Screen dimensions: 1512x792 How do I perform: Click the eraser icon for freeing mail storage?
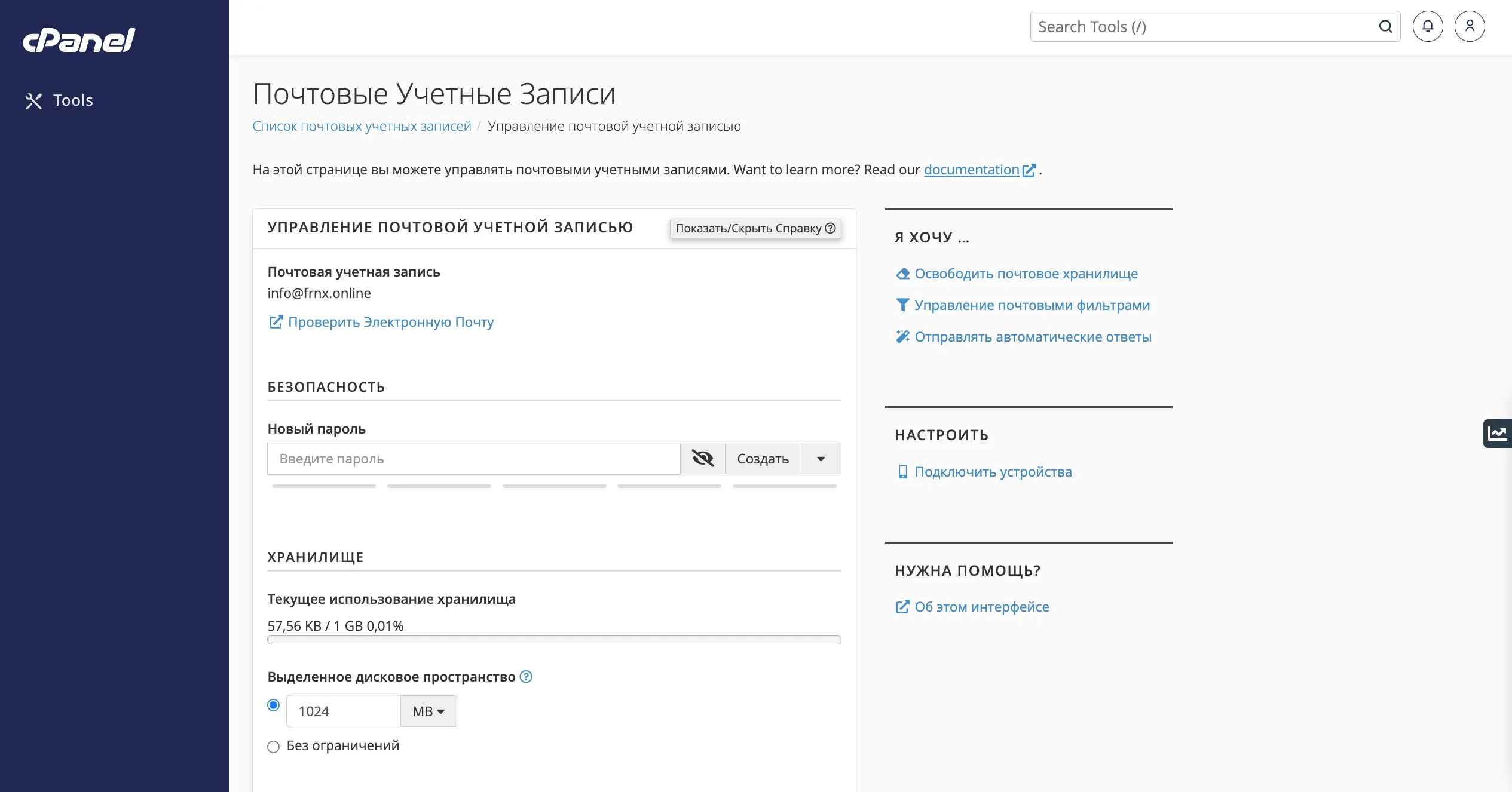tap(902, 274)
